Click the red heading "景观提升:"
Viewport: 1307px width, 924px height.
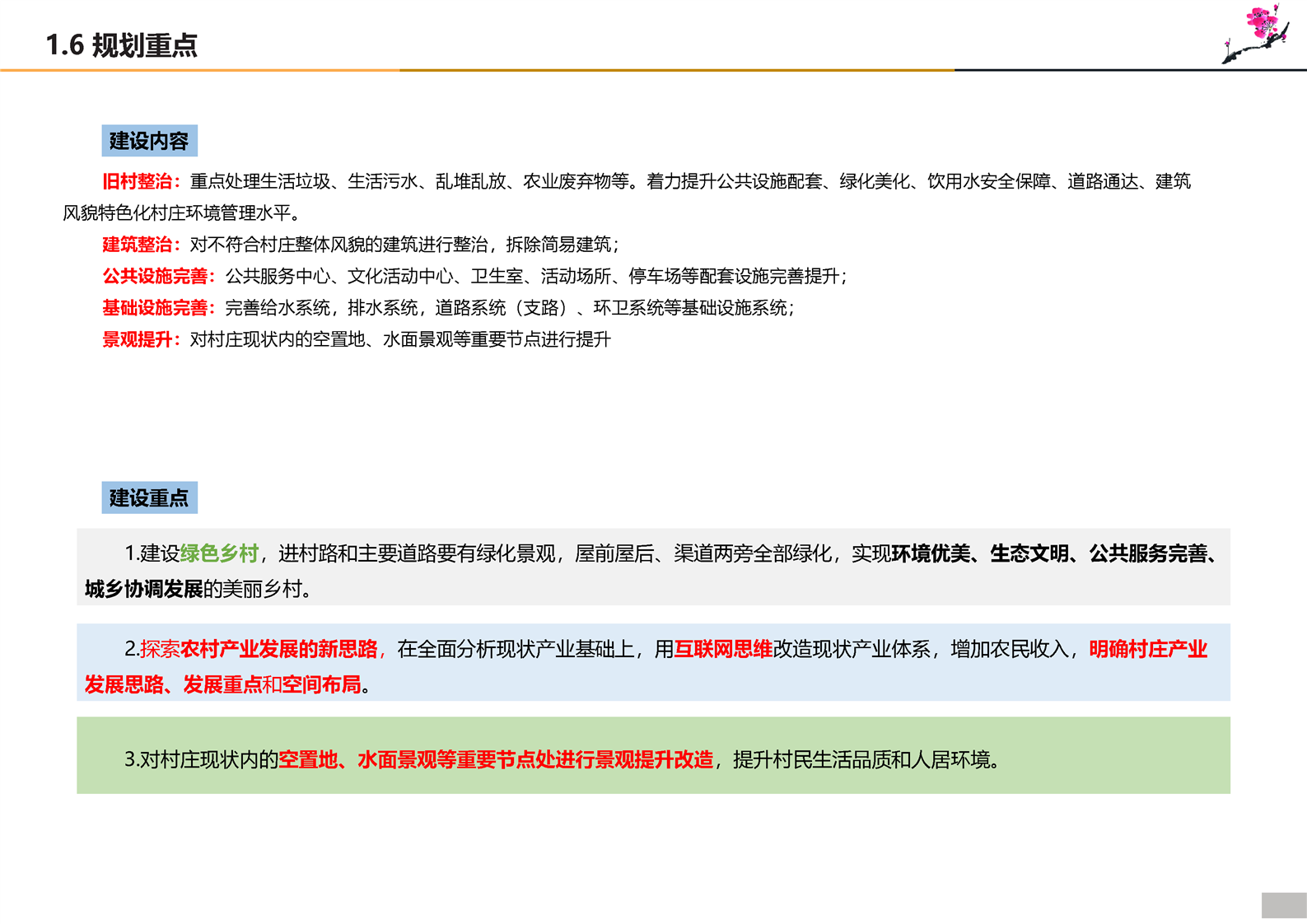pos(141,339)
